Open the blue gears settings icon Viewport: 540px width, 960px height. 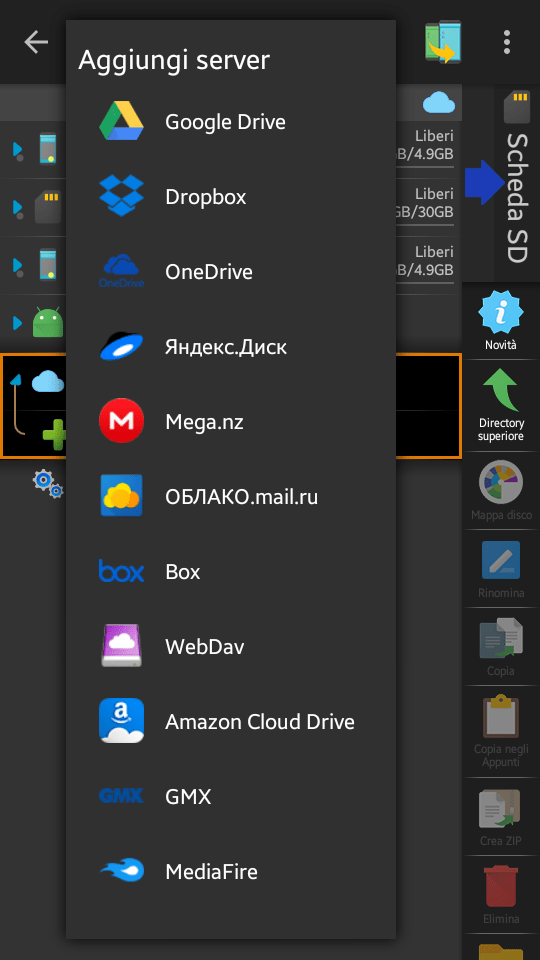pos(48,483)
